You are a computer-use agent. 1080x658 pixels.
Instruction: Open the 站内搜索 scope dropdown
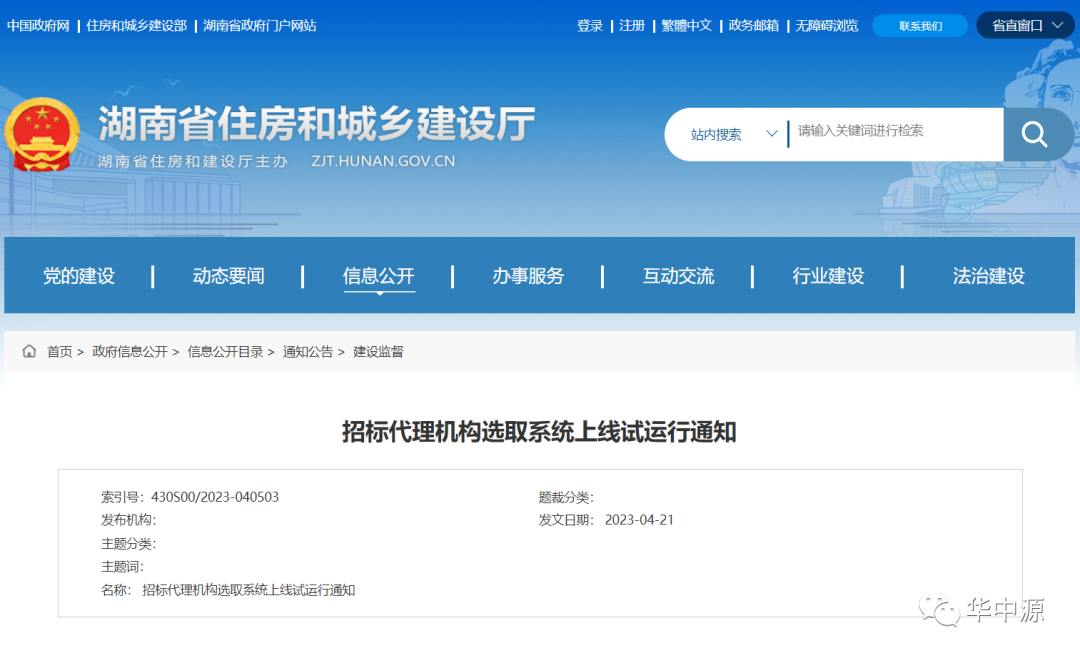point(734,134)
